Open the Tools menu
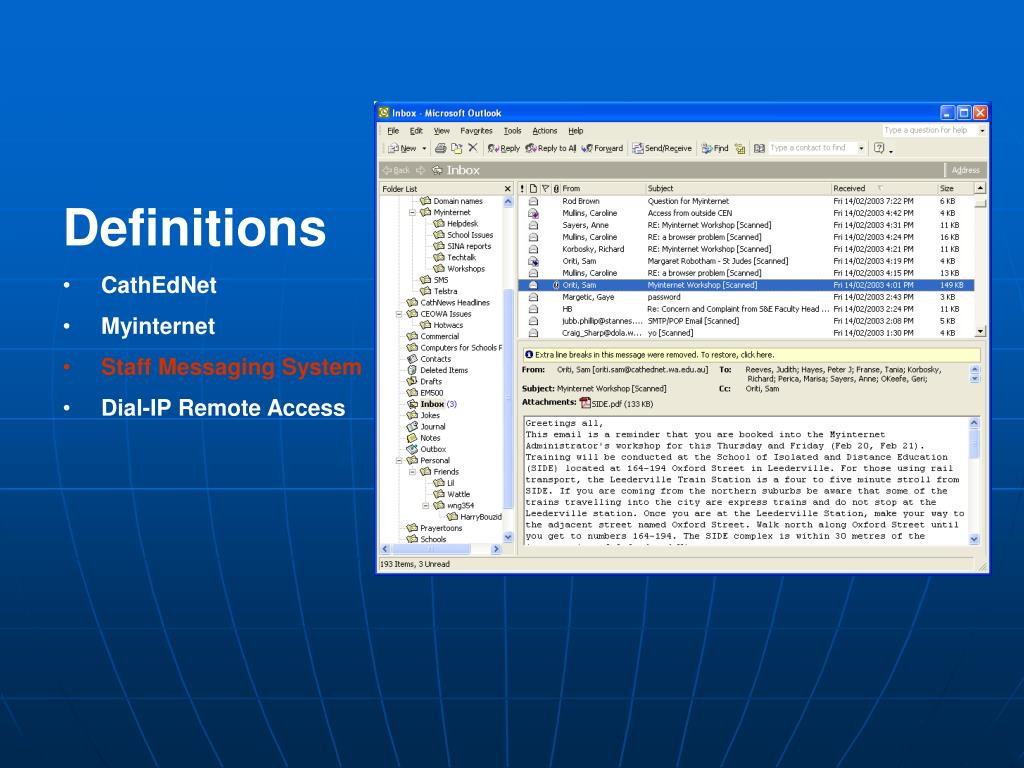 513,131
